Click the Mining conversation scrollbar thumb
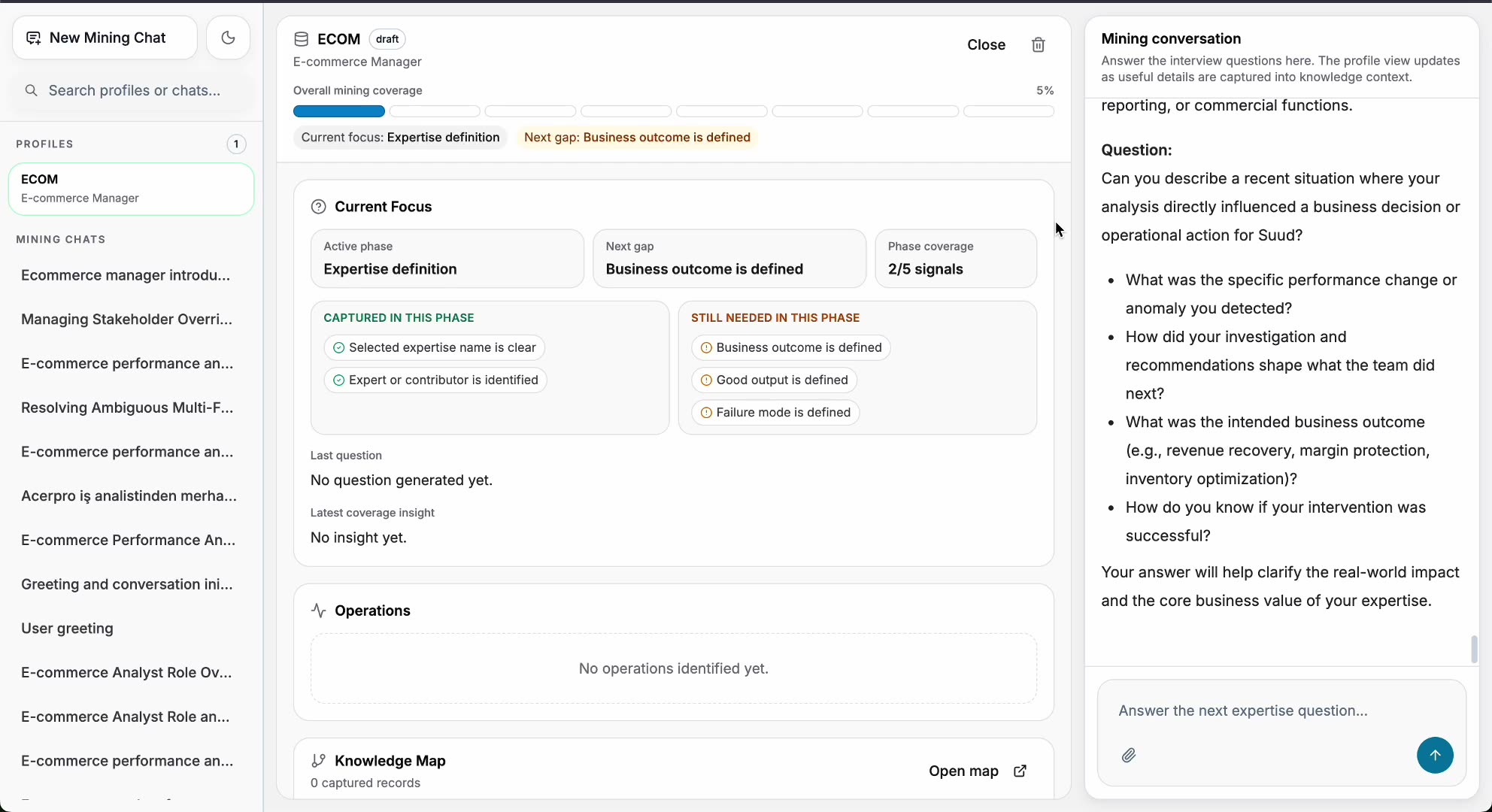 1474,650
